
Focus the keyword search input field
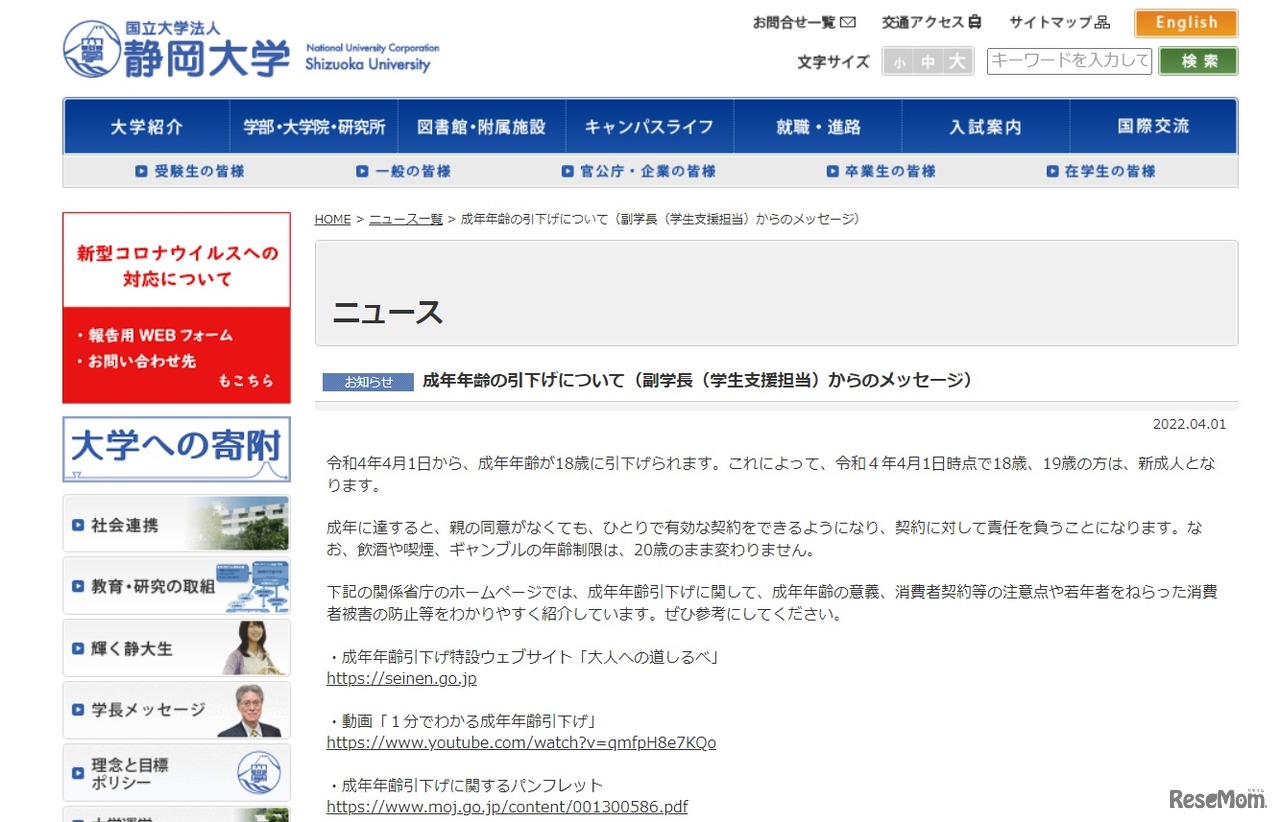[1069, 60]
